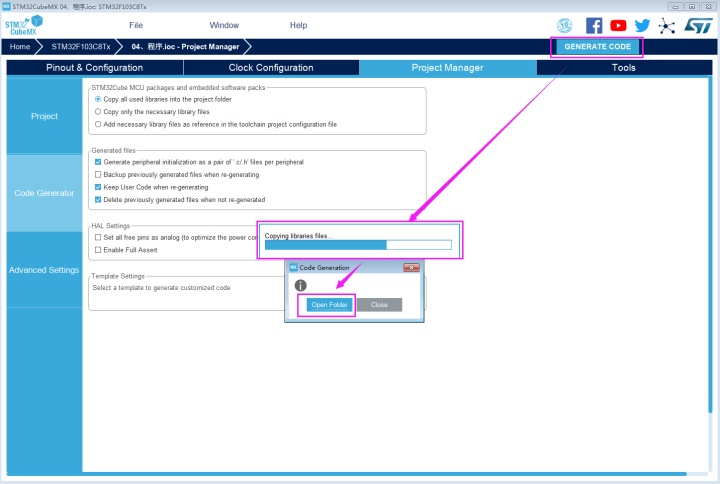The image size is (720, 484).
Task: Click Open Folder in the Code Generation dialog
Action: point(329,304)
